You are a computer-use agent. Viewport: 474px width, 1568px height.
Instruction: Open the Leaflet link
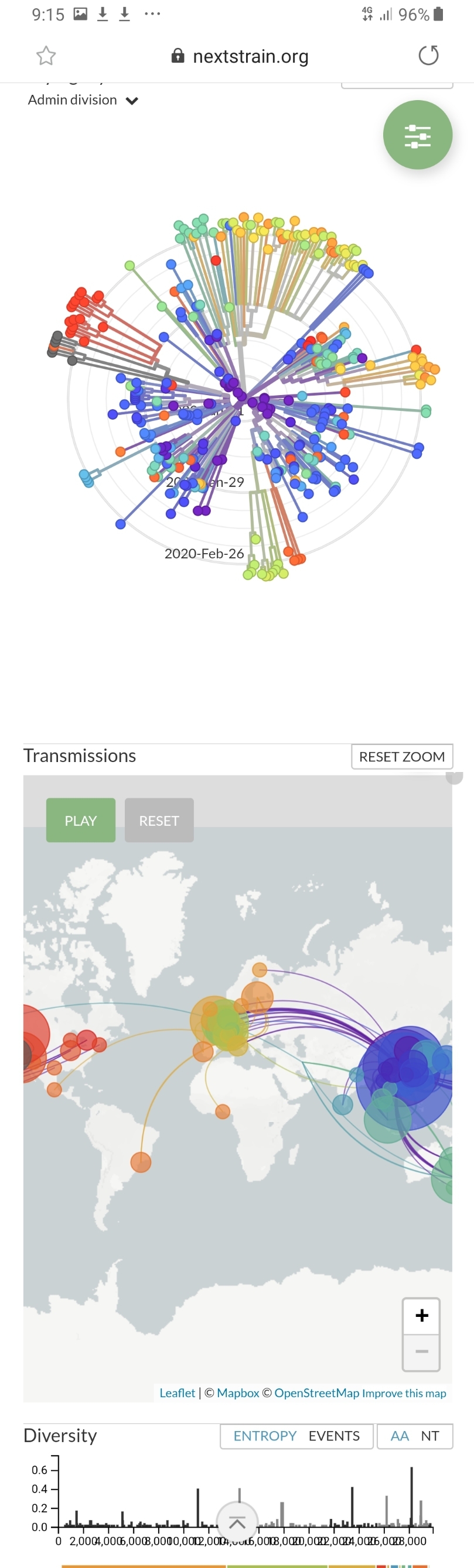178,1392
